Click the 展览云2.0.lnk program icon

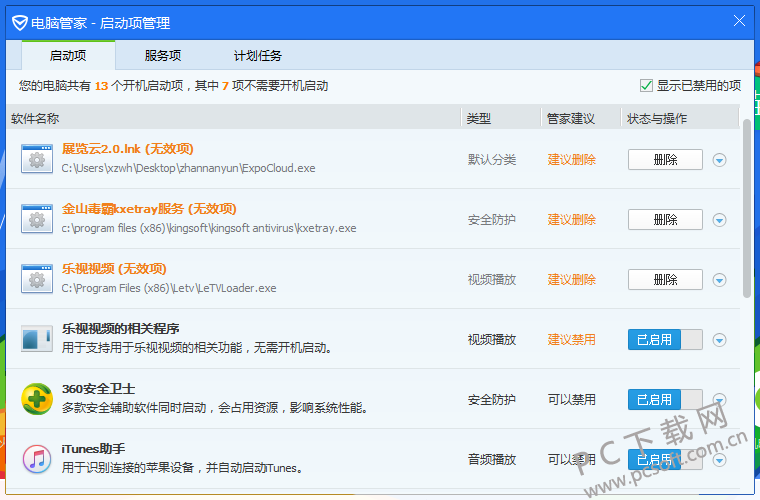click(x=37, y=158)
